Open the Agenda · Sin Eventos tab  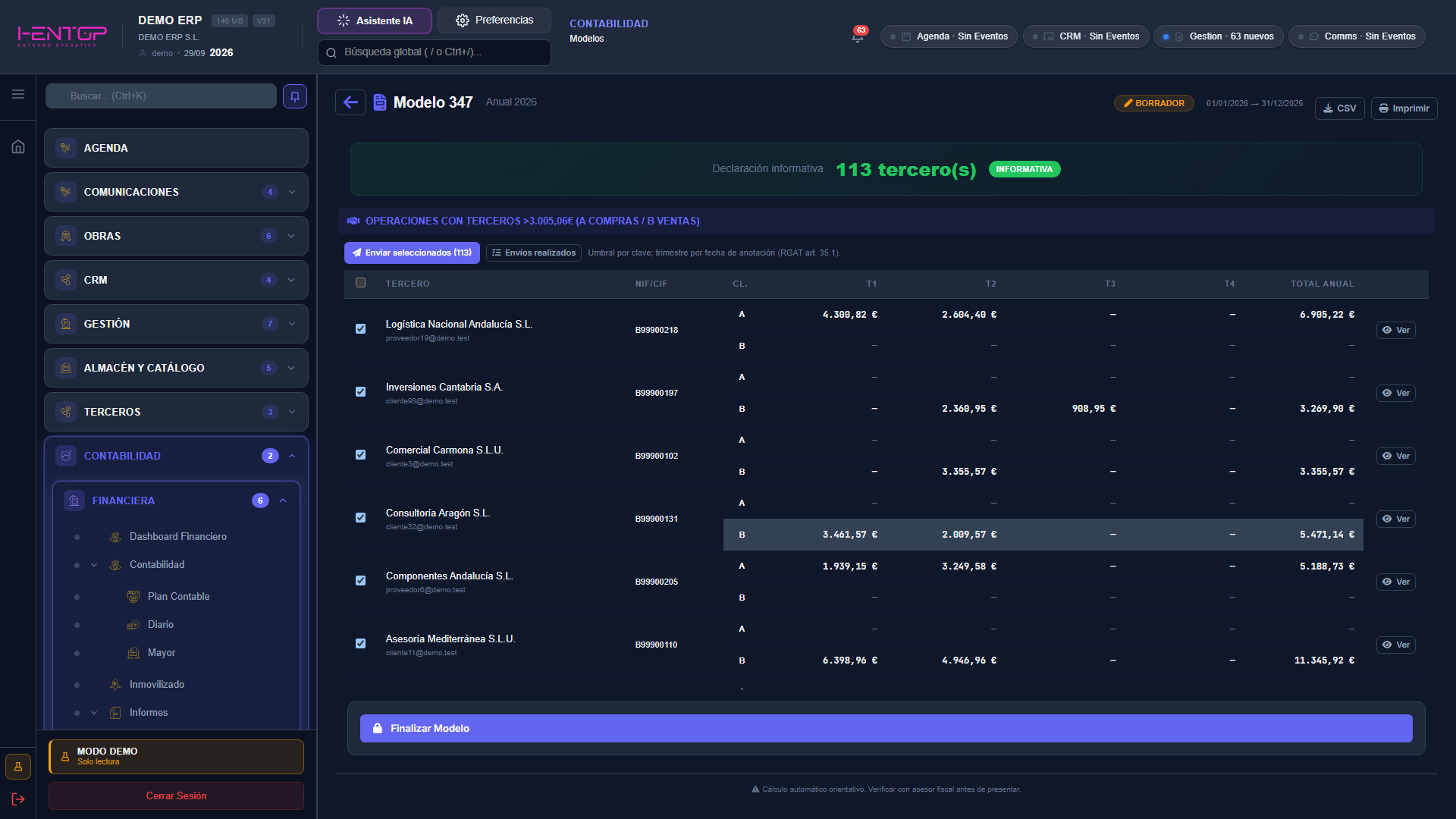tap(949, 36)
